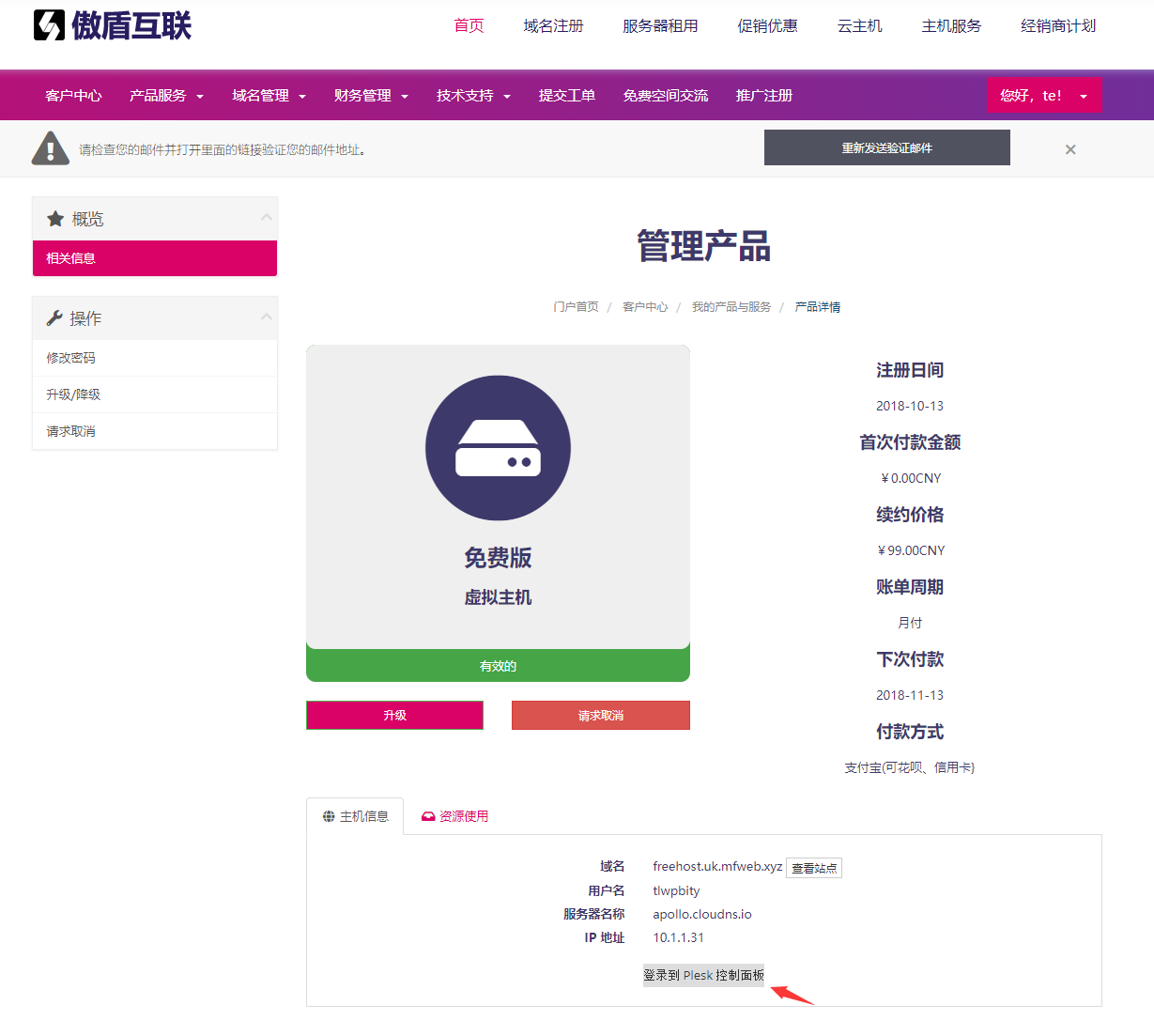
Task: Open 免费空间交流 menu item
Action: coord(666,96)
